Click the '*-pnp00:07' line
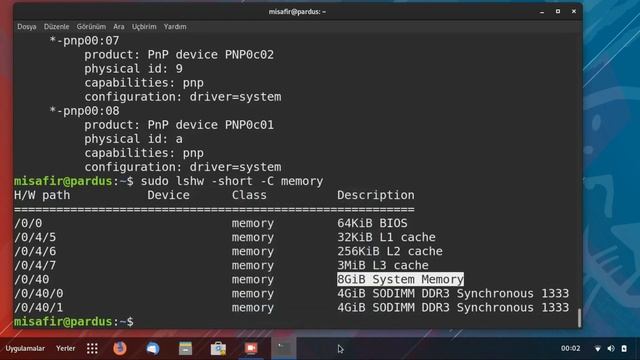 pyautogui.click(x=84, y=40)
